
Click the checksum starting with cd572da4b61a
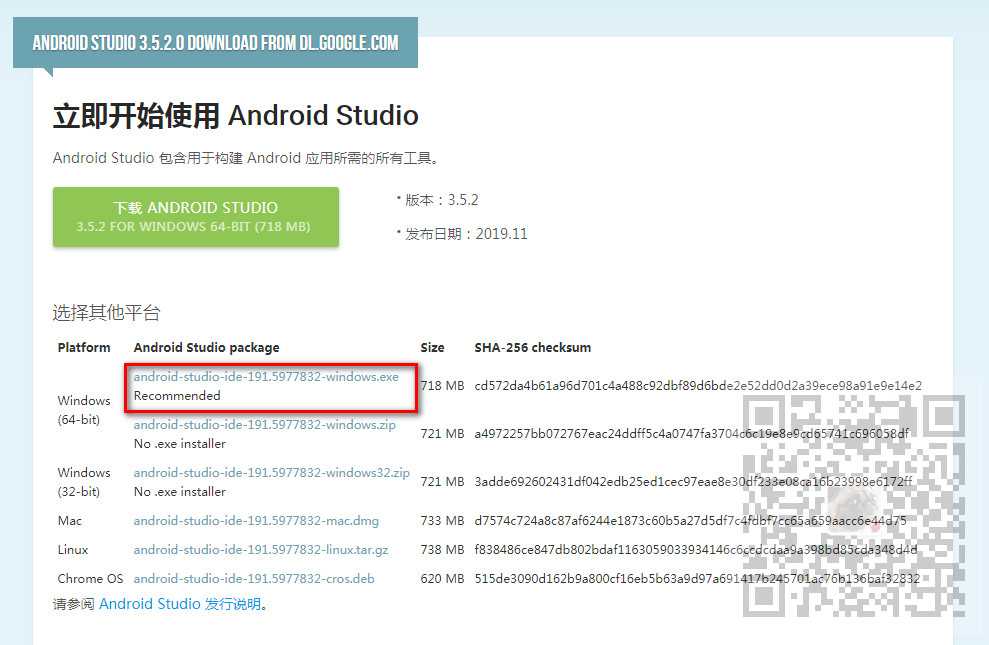698,385
